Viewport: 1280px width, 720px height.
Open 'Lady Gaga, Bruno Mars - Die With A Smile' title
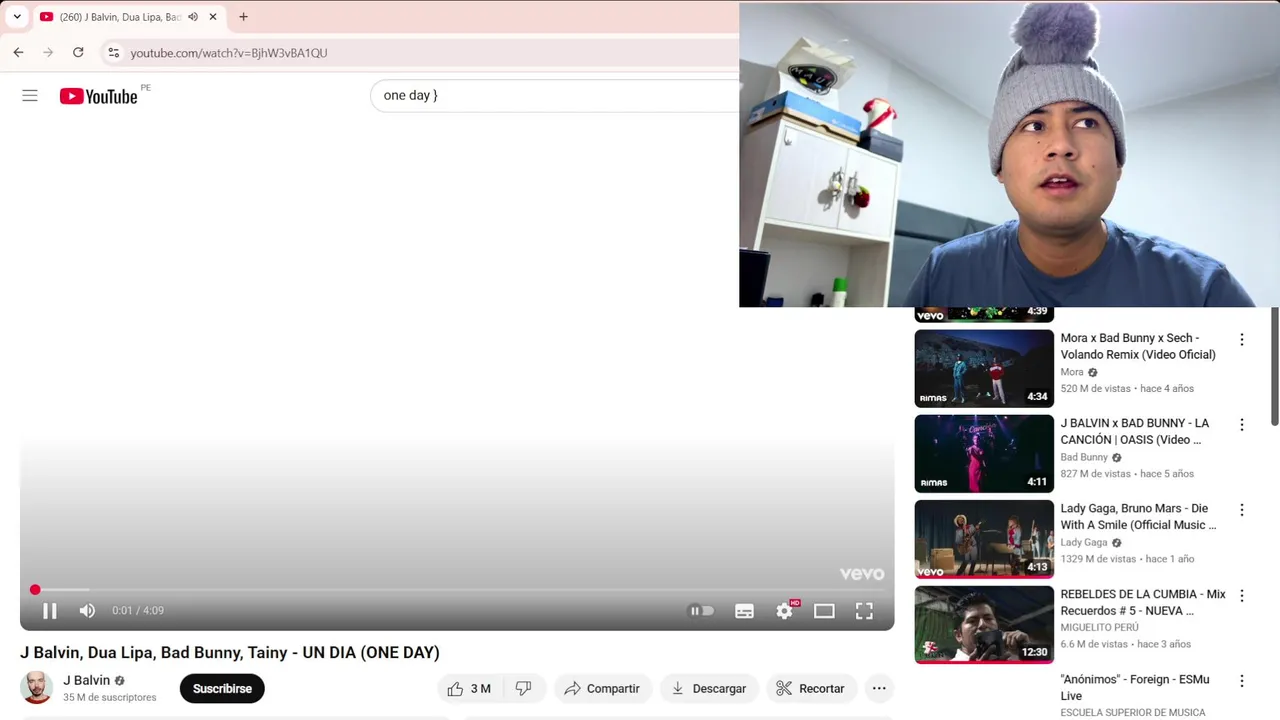tap(1138, 516)
